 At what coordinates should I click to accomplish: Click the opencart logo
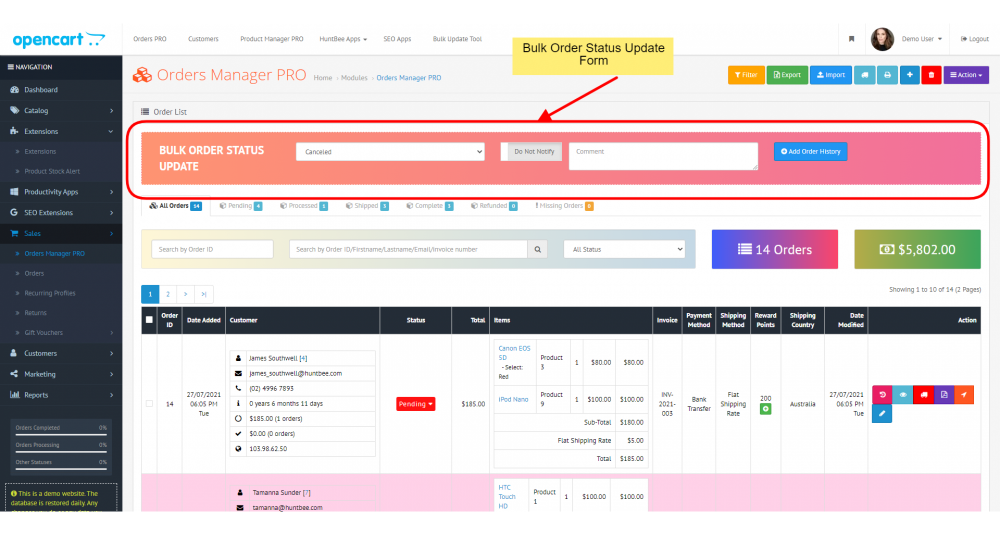(x=59, y=40)
